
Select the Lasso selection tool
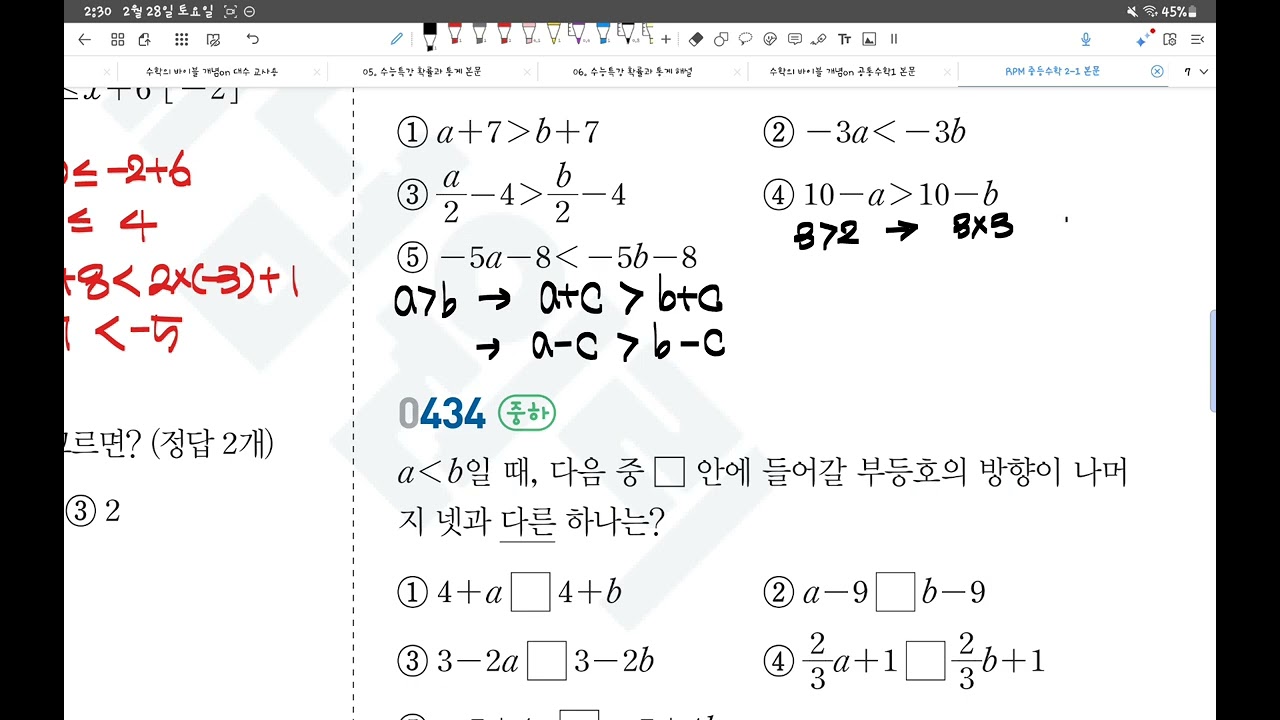746,39
